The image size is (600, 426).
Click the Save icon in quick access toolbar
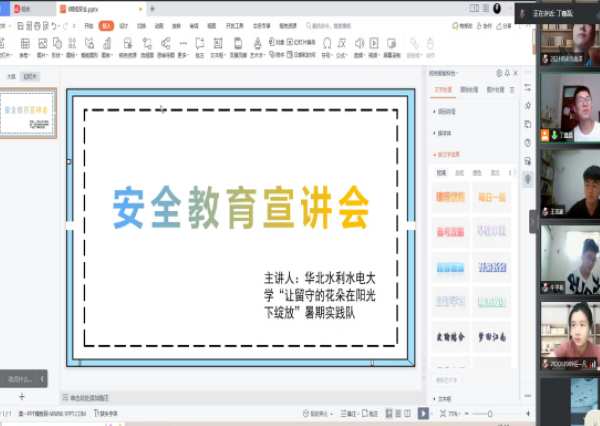(x=20, y=26)
